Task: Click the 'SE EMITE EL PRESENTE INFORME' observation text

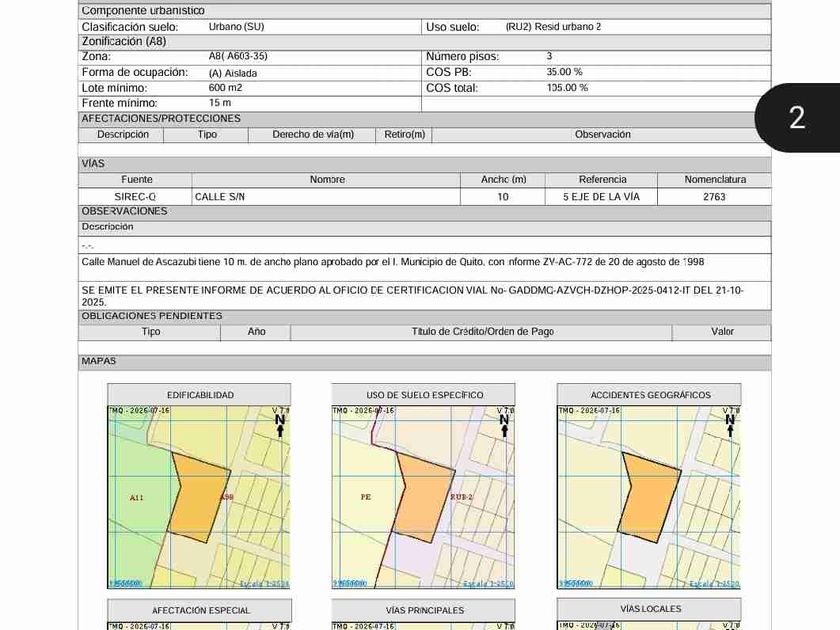Action: click(x=412, y=296)
